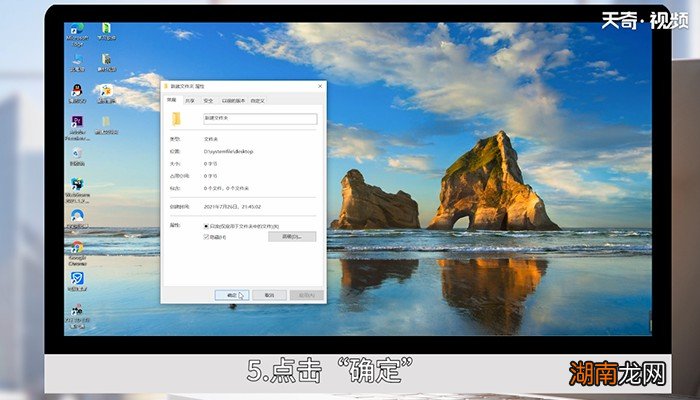Open the Google Chrome desktop shortcut
Screen dimensions: 700x400
click(x=77, y=247)
